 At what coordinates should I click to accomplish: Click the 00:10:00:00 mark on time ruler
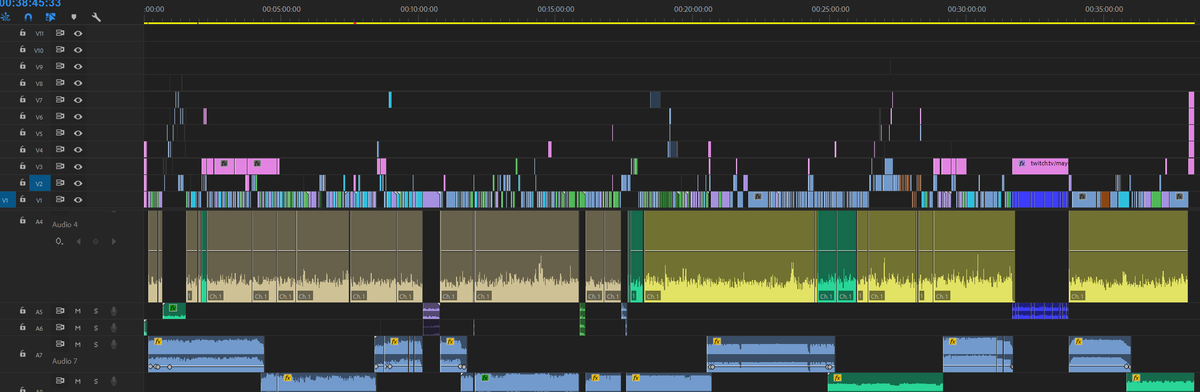(418, 8)
